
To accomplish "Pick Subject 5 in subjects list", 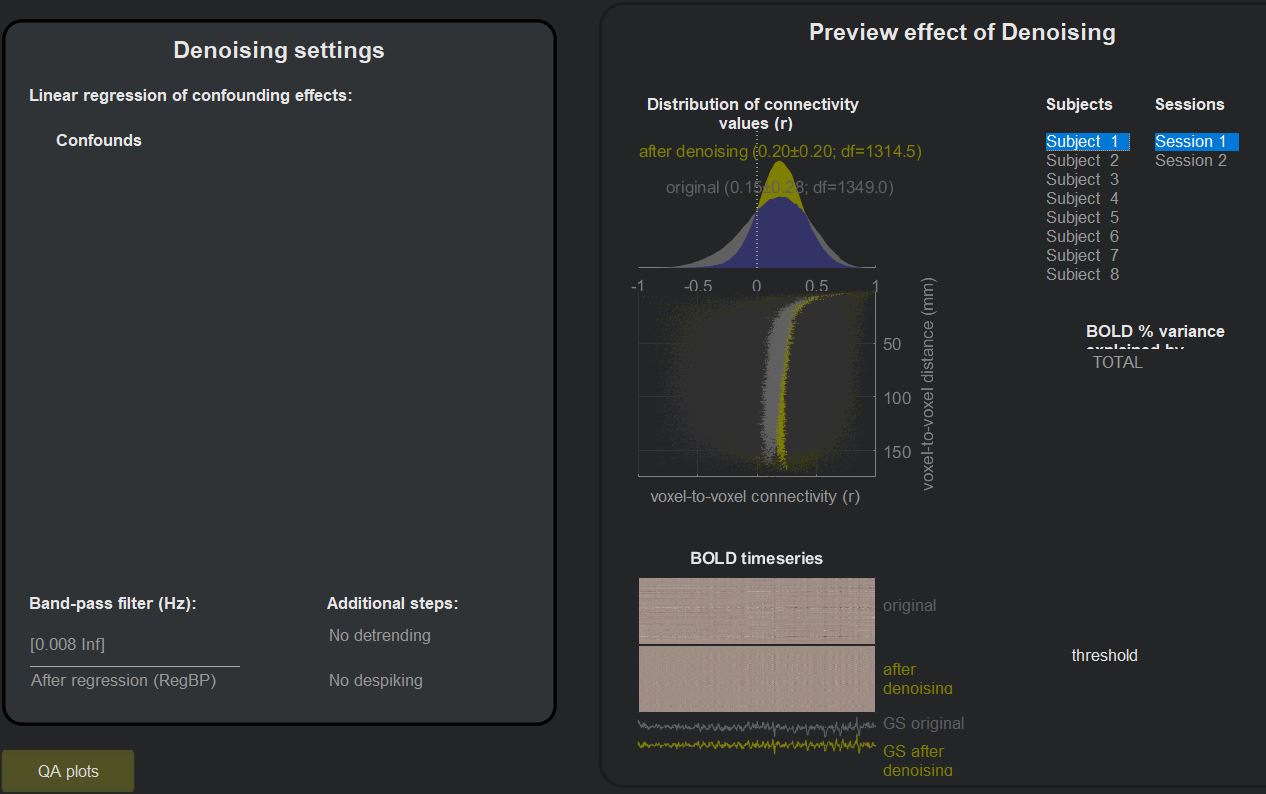I will [1083, 217].
